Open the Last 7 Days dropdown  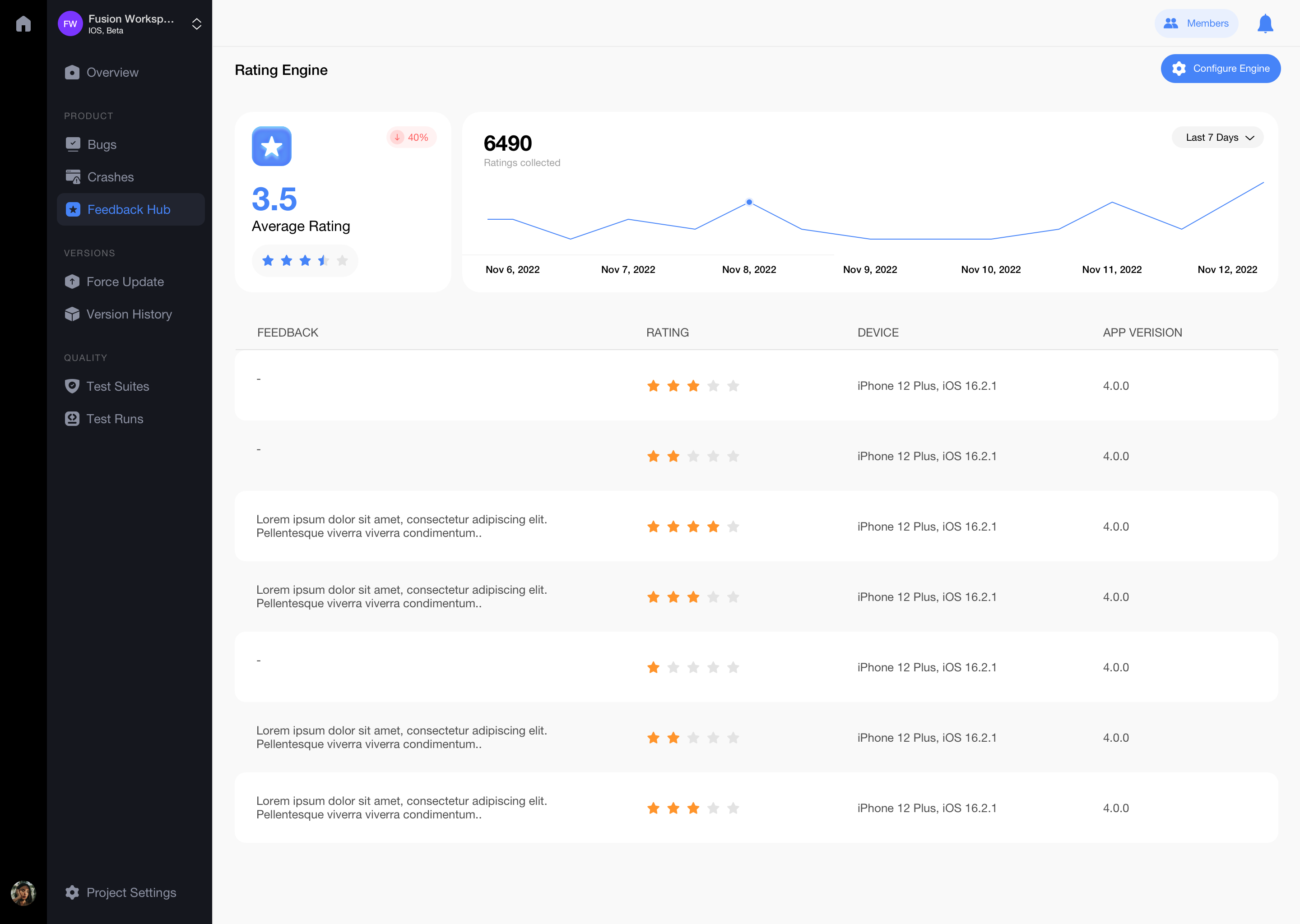pyautogui.click(x=1217, y=138)
